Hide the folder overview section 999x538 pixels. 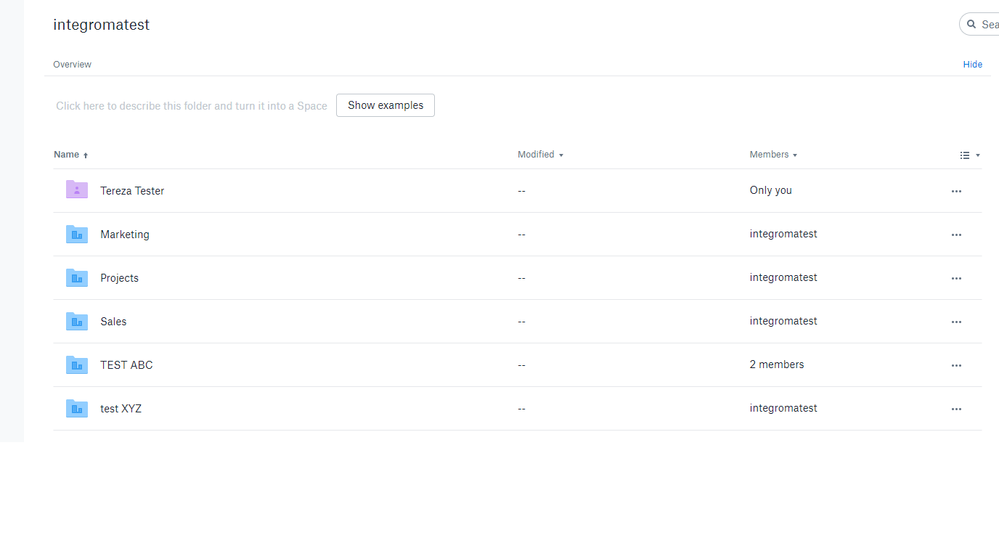[972, 64]
